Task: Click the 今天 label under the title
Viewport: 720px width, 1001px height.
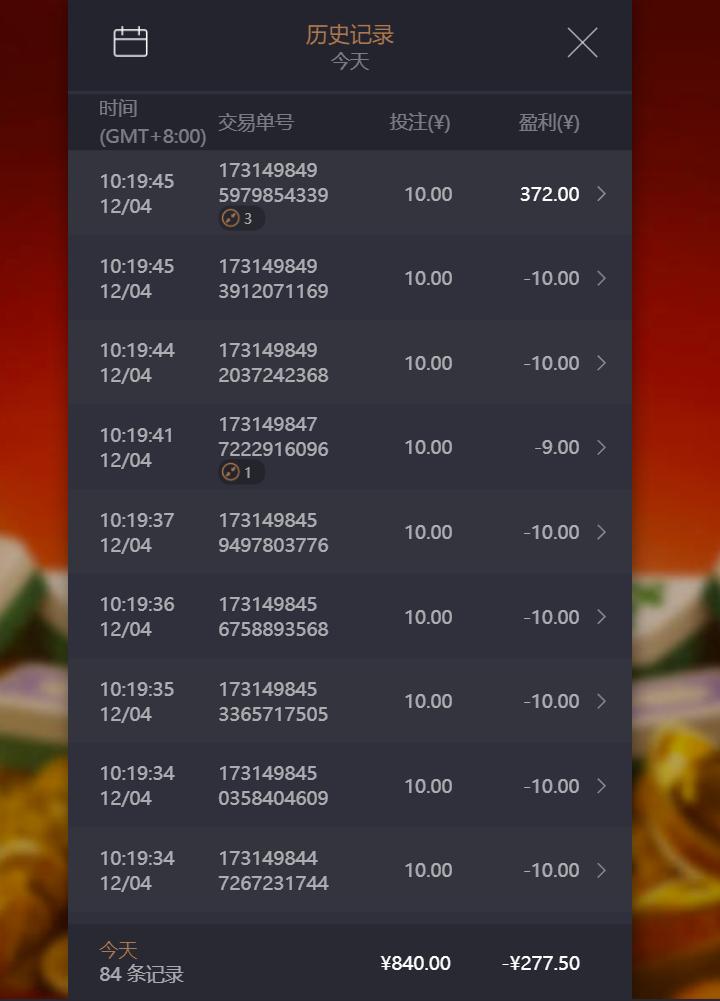Action: [x=350, y=61]
